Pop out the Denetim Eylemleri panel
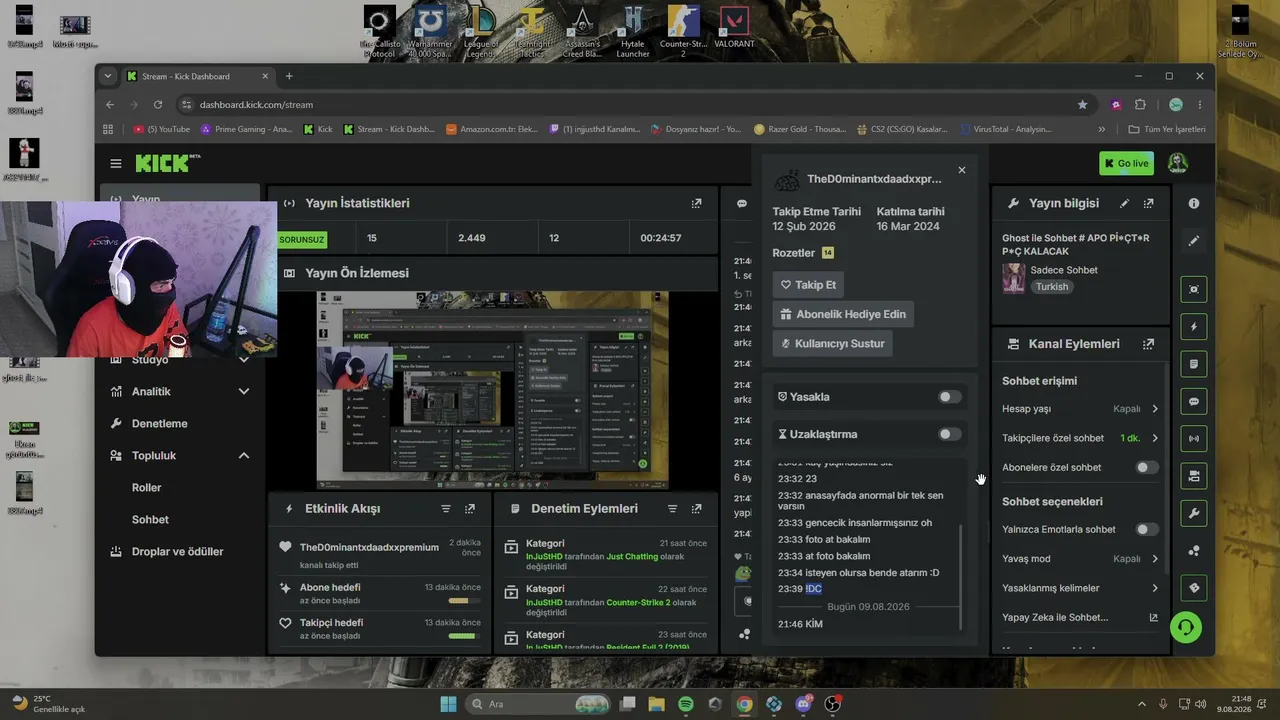 (696, 509)
